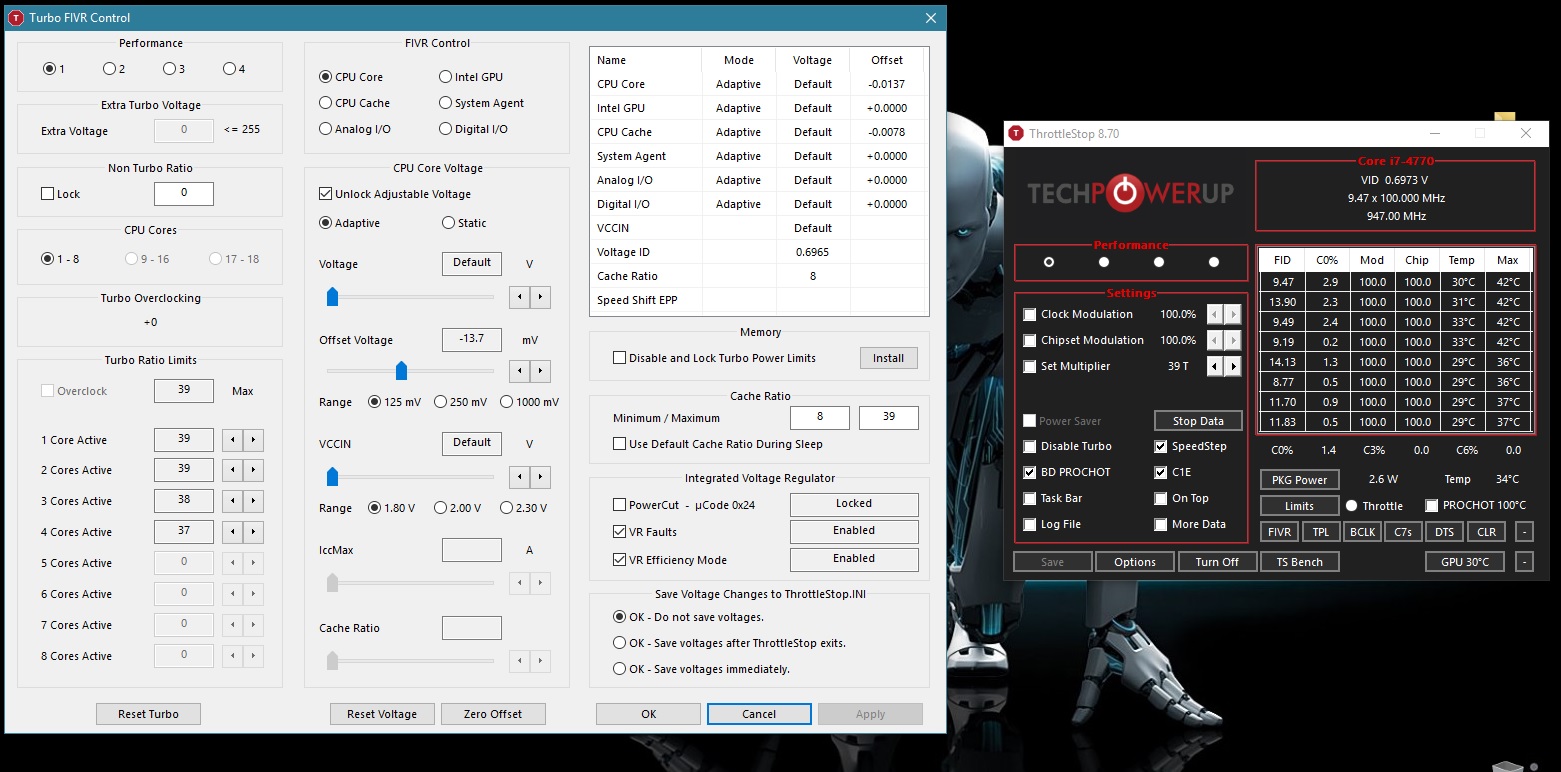Image resolution: width=1561 pixels, height=772 pixels.
Task: Click the Cache Ratio Maximum field showing 39
Action: click(x=889, y=417)
